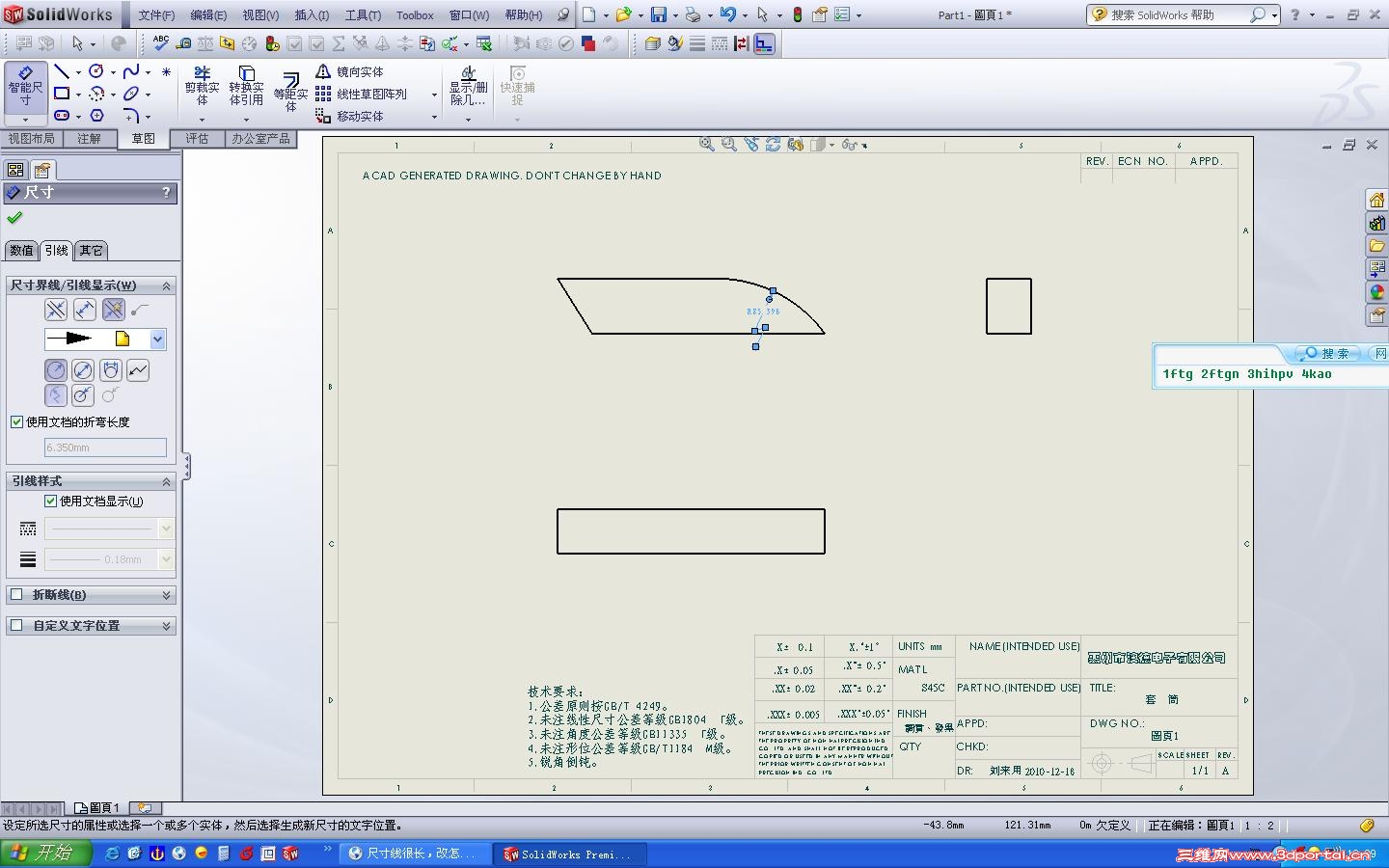
Task: Select the Sketch Fillet tool
Action: [x=131, y=116]
